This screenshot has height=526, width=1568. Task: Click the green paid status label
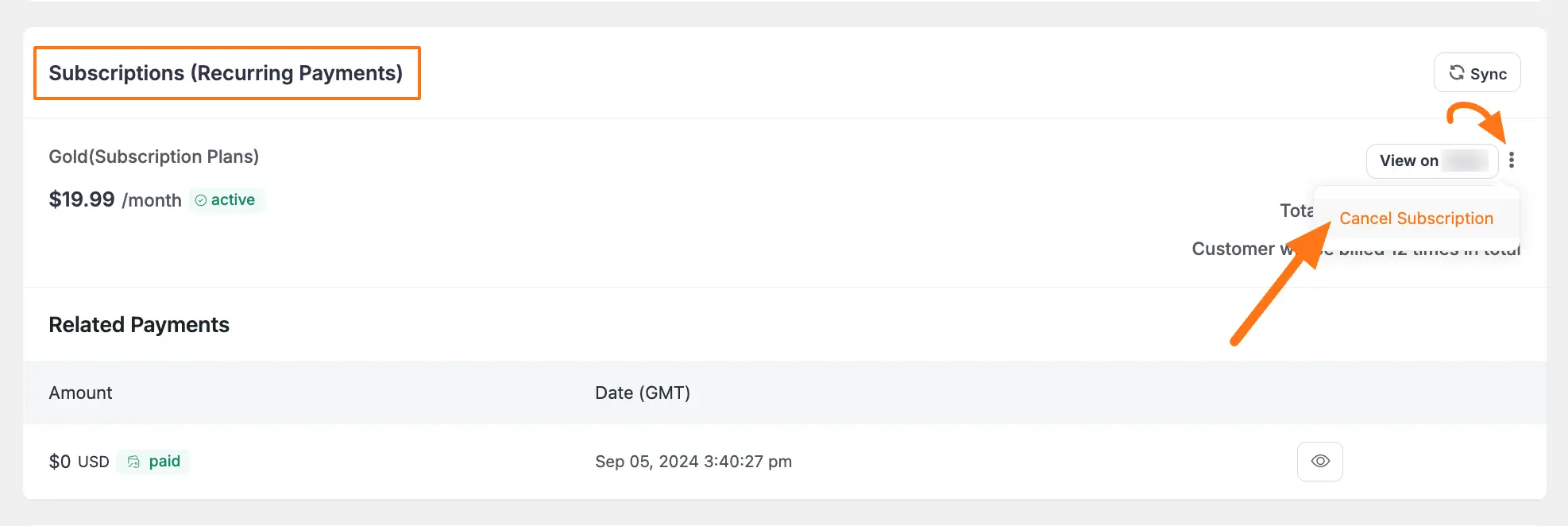[164, 462]
